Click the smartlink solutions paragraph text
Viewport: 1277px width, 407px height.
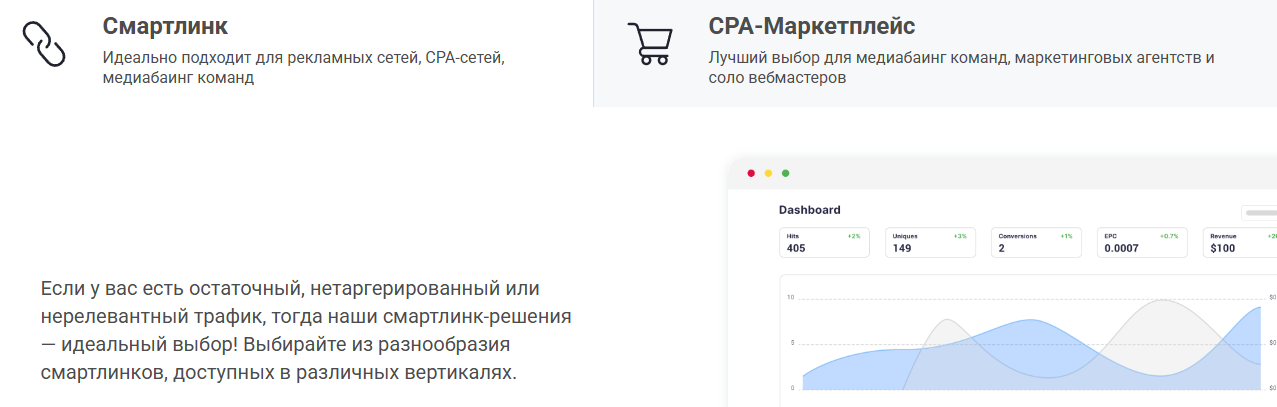coord(305,330)
